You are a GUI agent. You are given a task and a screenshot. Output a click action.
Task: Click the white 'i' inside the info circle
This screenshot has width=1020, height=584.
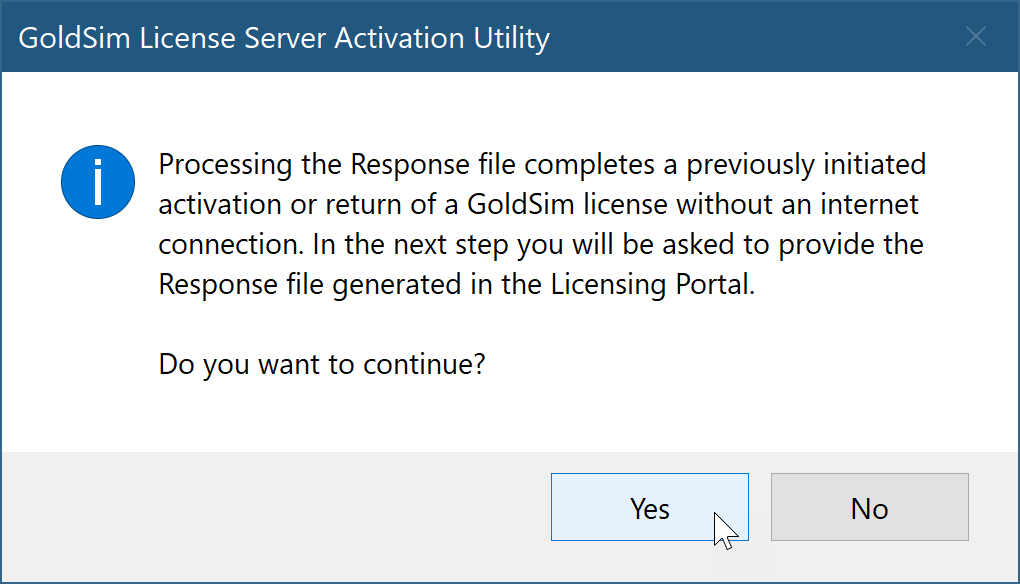(98, 182)
